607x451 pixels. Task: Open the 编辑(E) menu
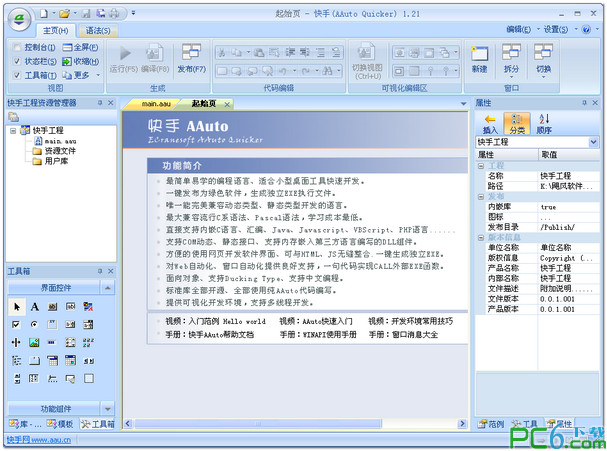pyautogui.click(x=519, y=29)
